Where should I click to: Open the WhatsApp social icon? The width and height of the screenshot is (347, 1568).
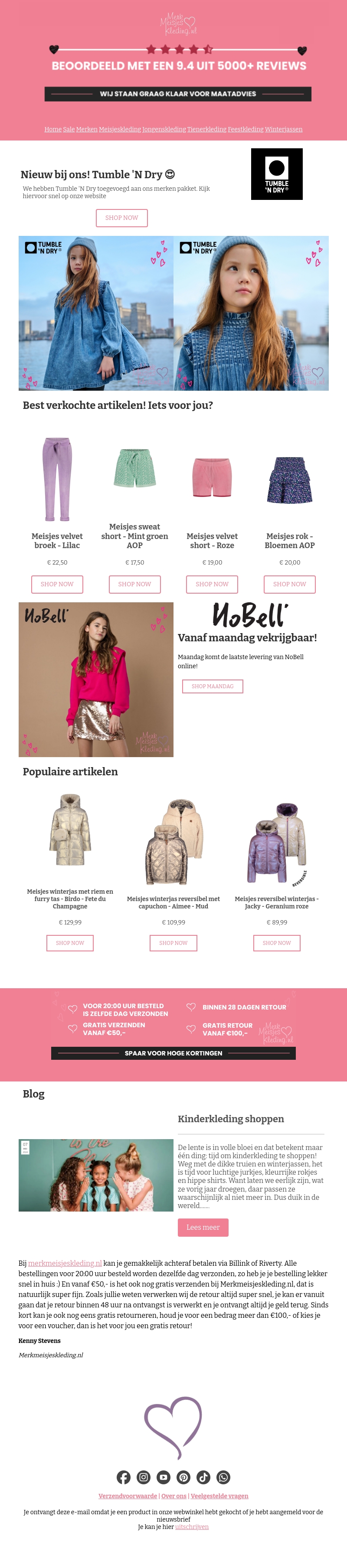(223, 1477)
